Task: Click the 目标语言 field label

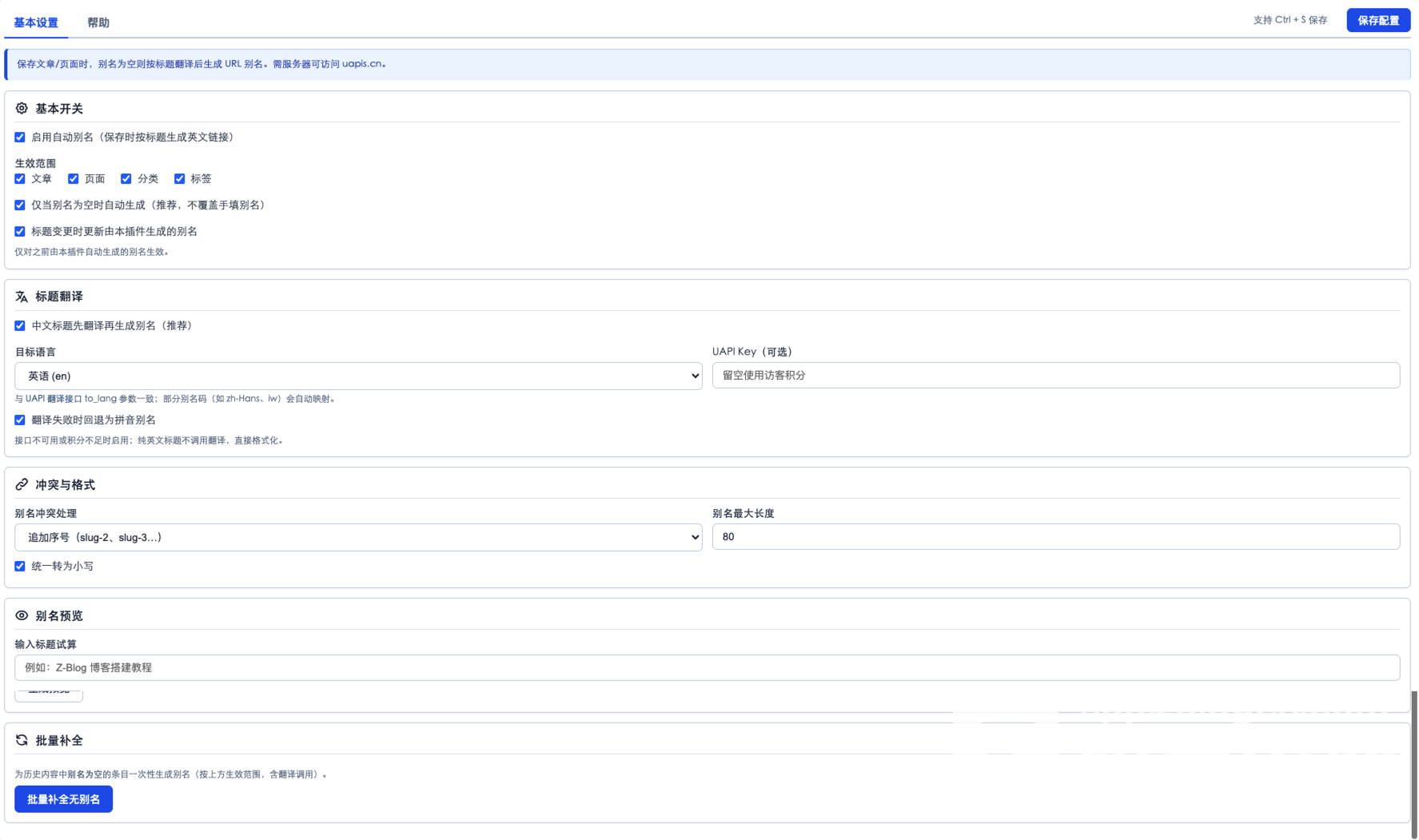Action: 35,352
